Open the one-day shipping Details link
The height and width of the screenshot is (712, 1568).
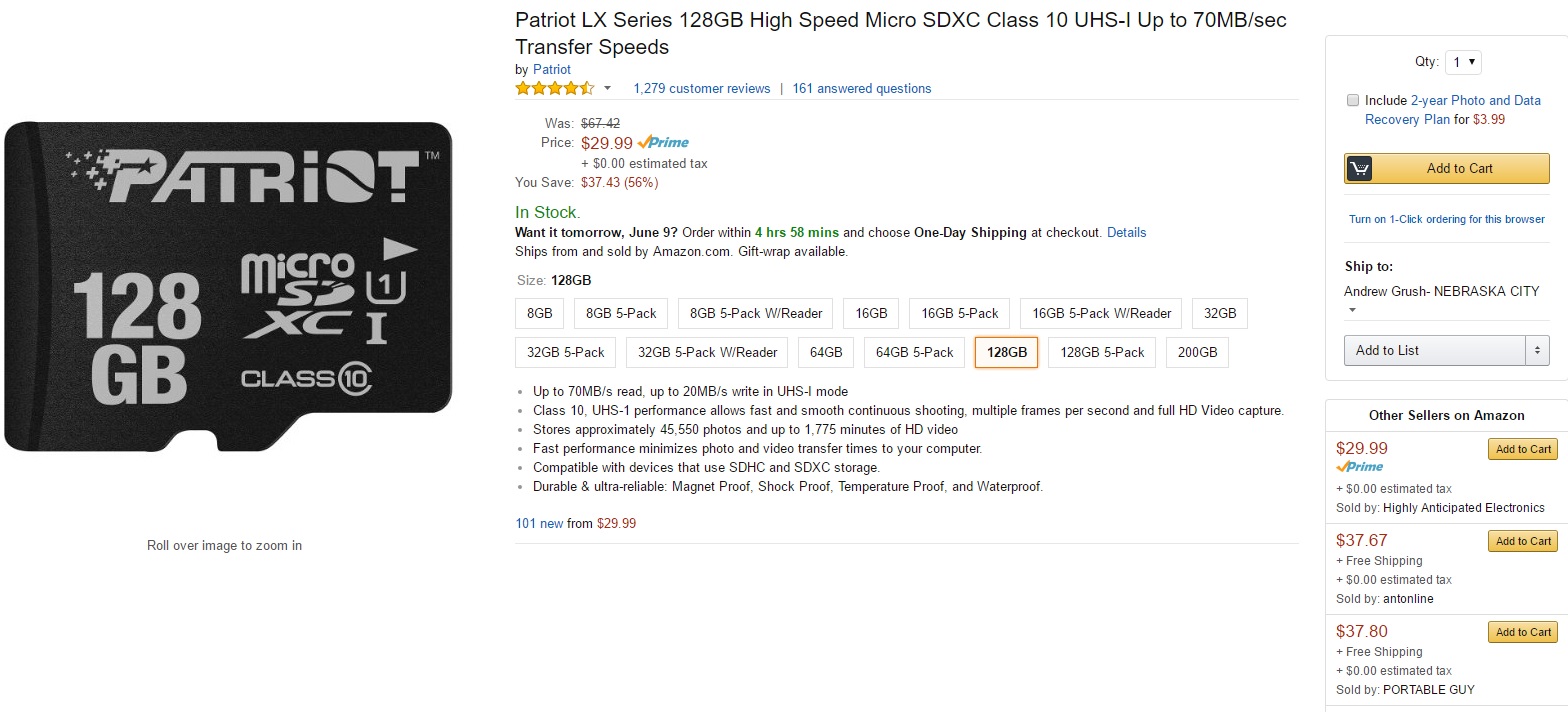tap(1126, 232)
